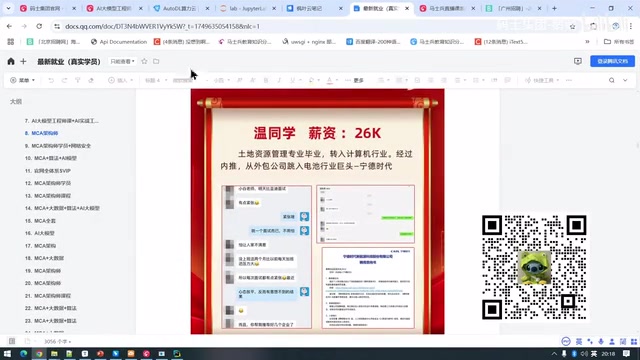The height and width of the screenshot is (360, 640).
Task: Open a new browser tab
Action: click(x=554, y=8)
